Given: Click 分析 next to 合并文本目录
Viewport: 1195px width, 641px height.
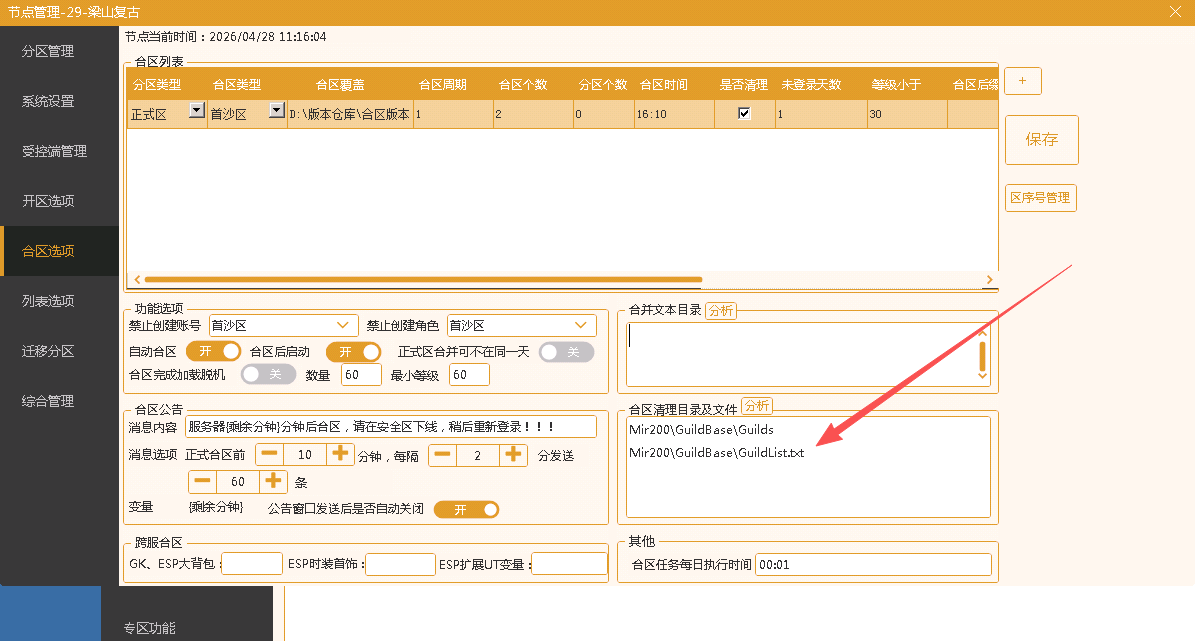Looking at the screenshot, I should [721, 310].
